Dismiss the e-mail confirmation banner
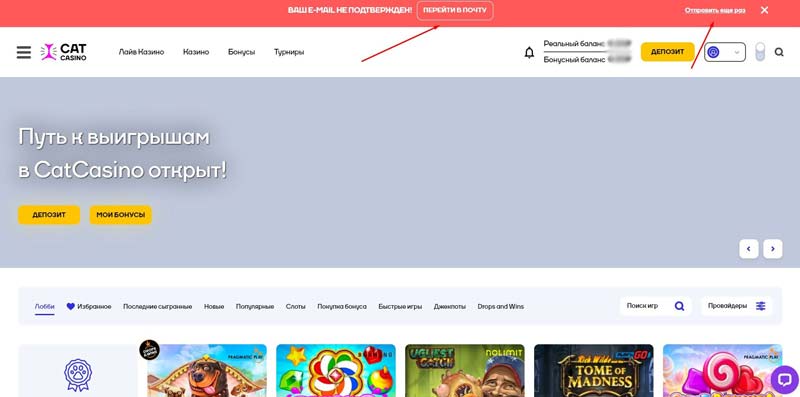Image resolution: width=800 pixels, height=397 pixels. [x=764, y=10]
